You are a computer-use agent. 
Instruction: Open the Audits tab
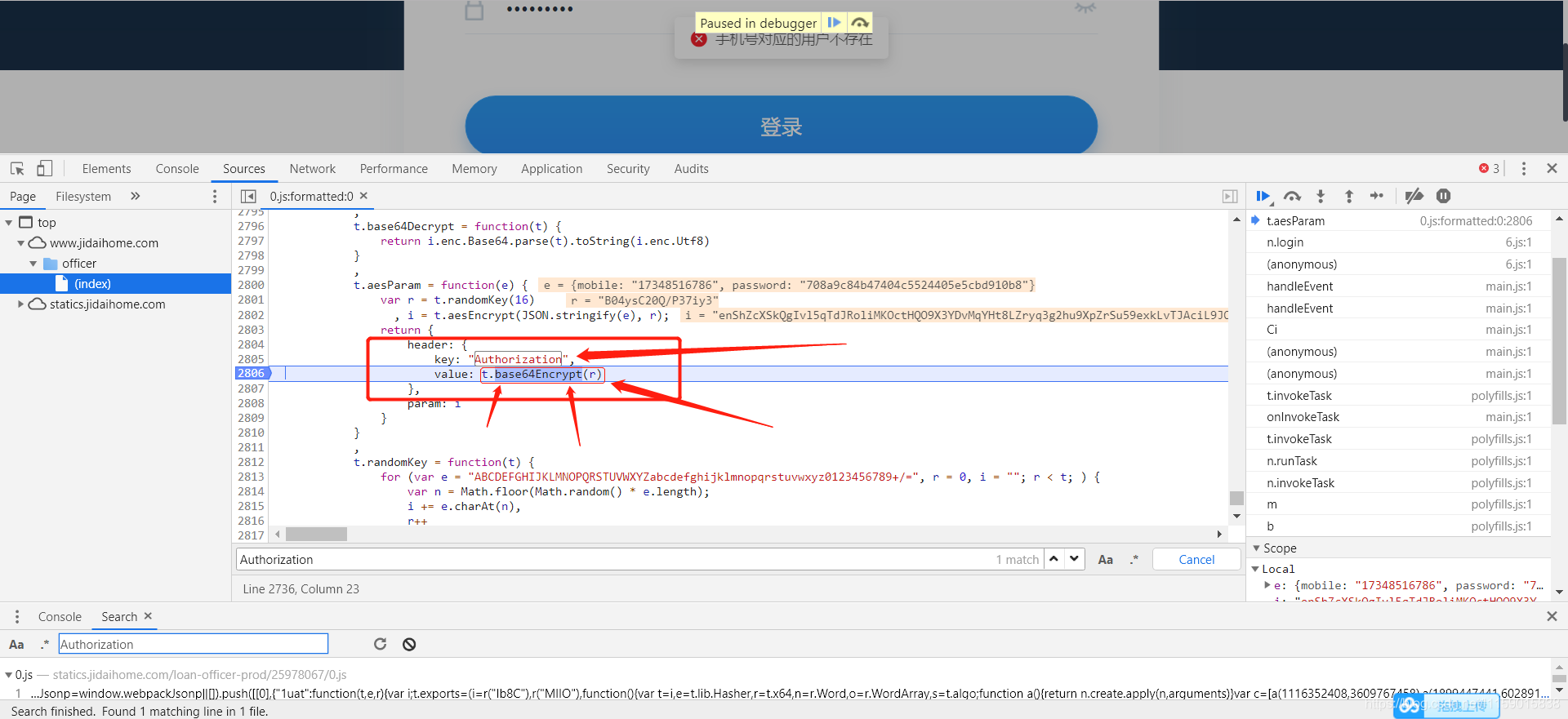[x=692, y=168]
